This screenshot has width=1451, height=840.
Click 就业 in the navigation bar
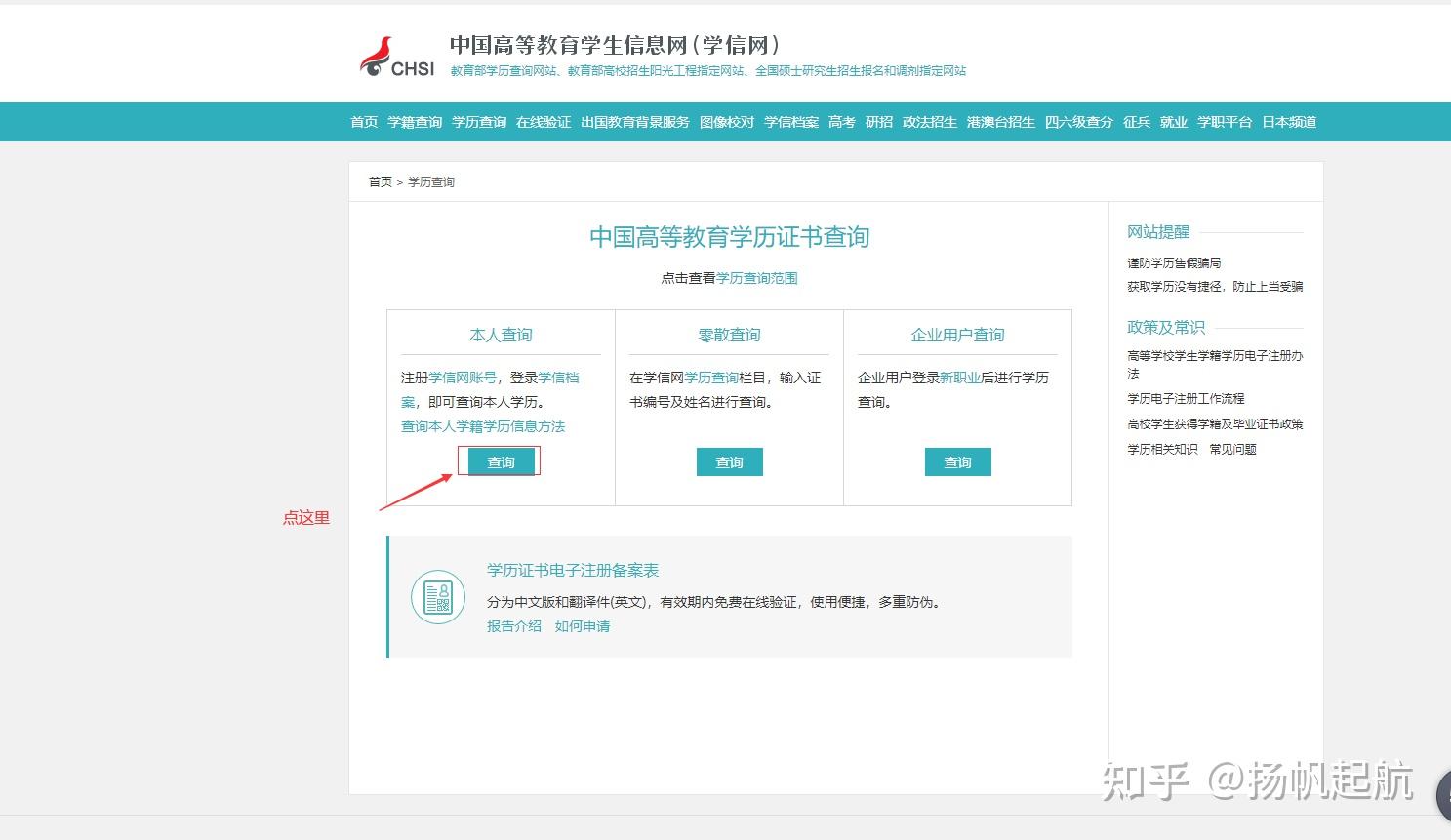pyautogui.click(x=1174, y=122)
